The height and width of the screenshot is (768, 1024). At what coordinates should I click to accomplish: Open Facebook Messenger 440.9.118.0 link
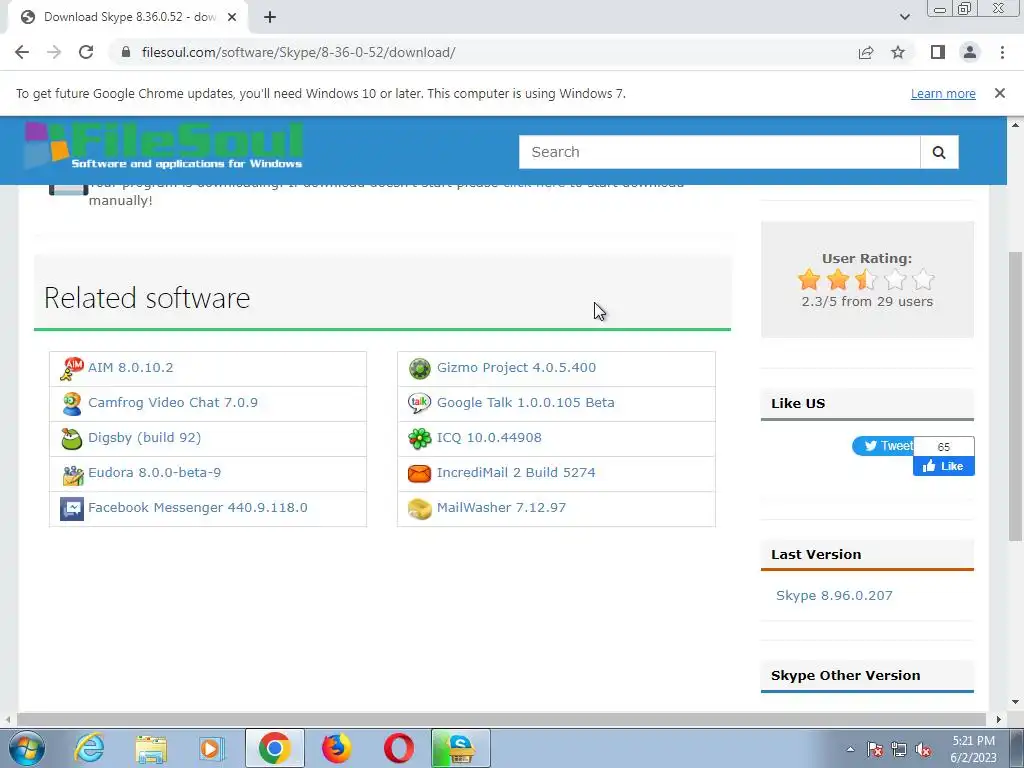point(198,508)
